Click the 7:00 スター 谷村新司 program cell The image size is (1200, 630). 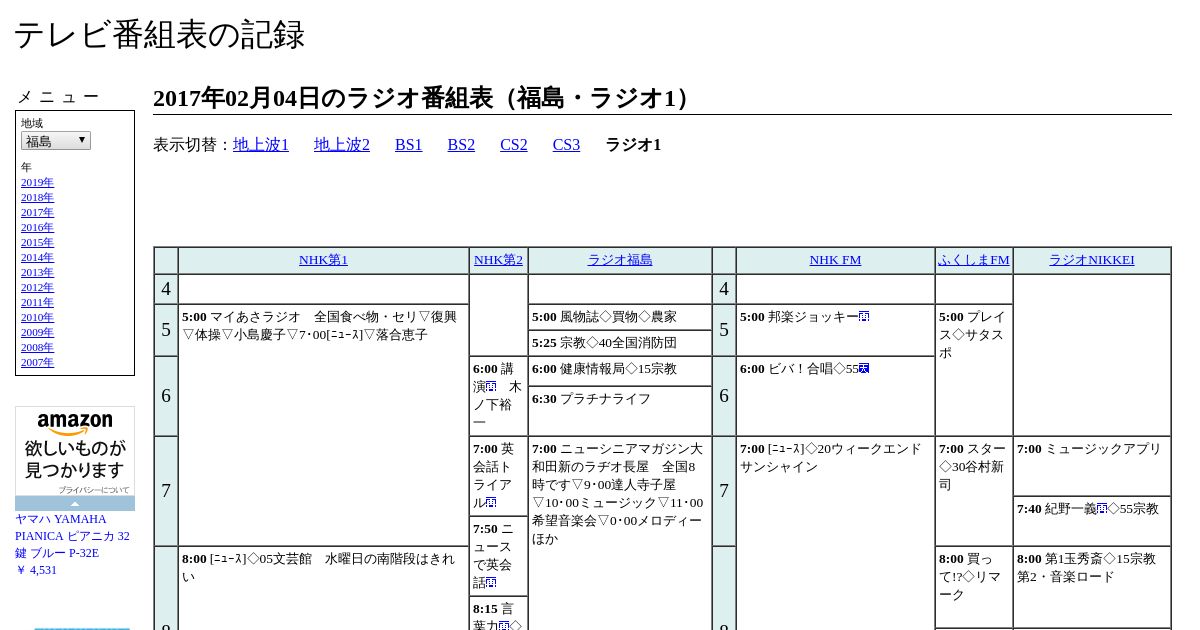(974, 491)
